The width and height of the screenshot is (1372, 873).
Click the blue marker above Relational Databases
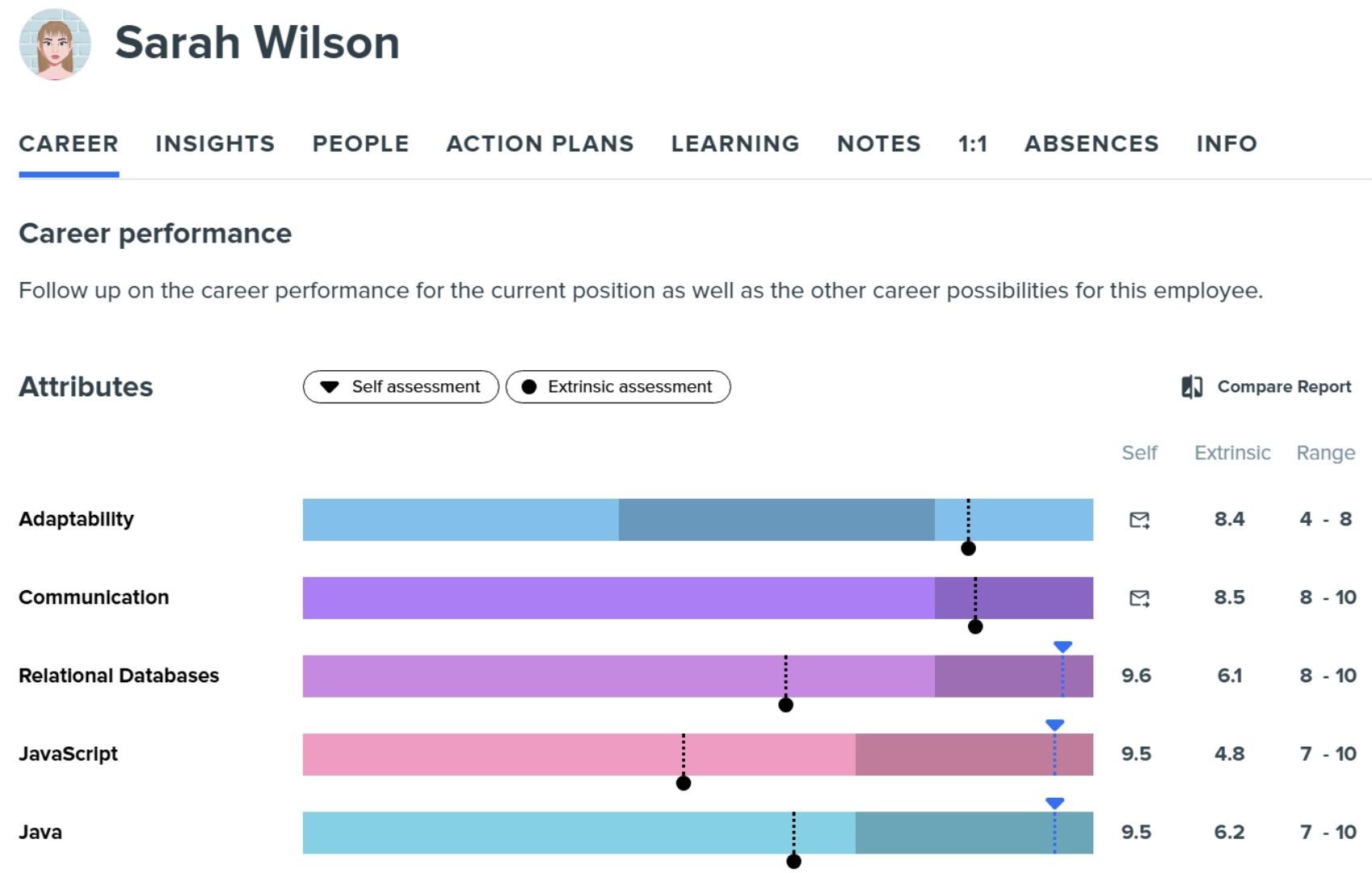(1063, 647)
